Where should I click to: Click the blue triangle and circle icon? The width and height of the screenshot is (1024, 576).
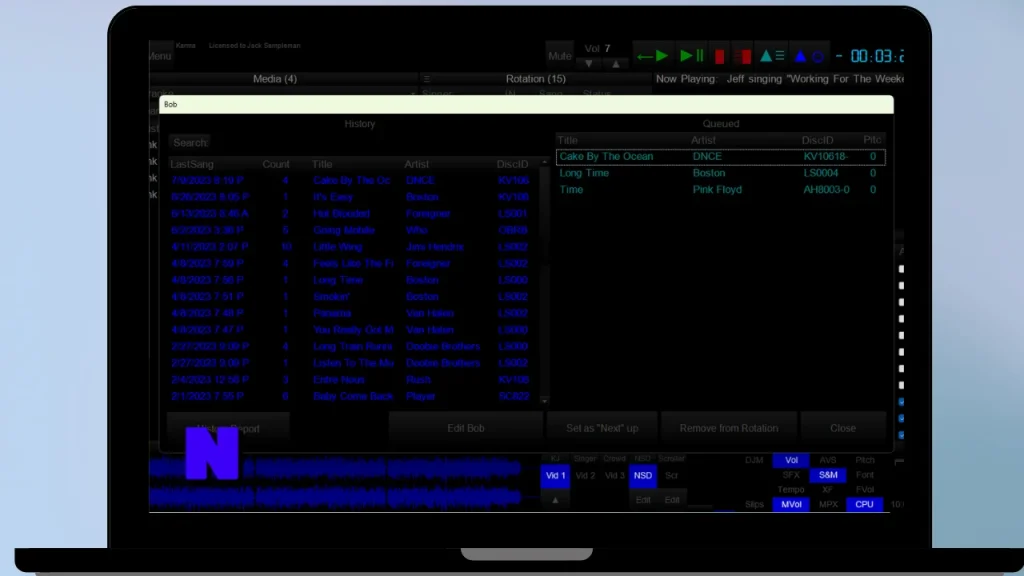[808, 57]
